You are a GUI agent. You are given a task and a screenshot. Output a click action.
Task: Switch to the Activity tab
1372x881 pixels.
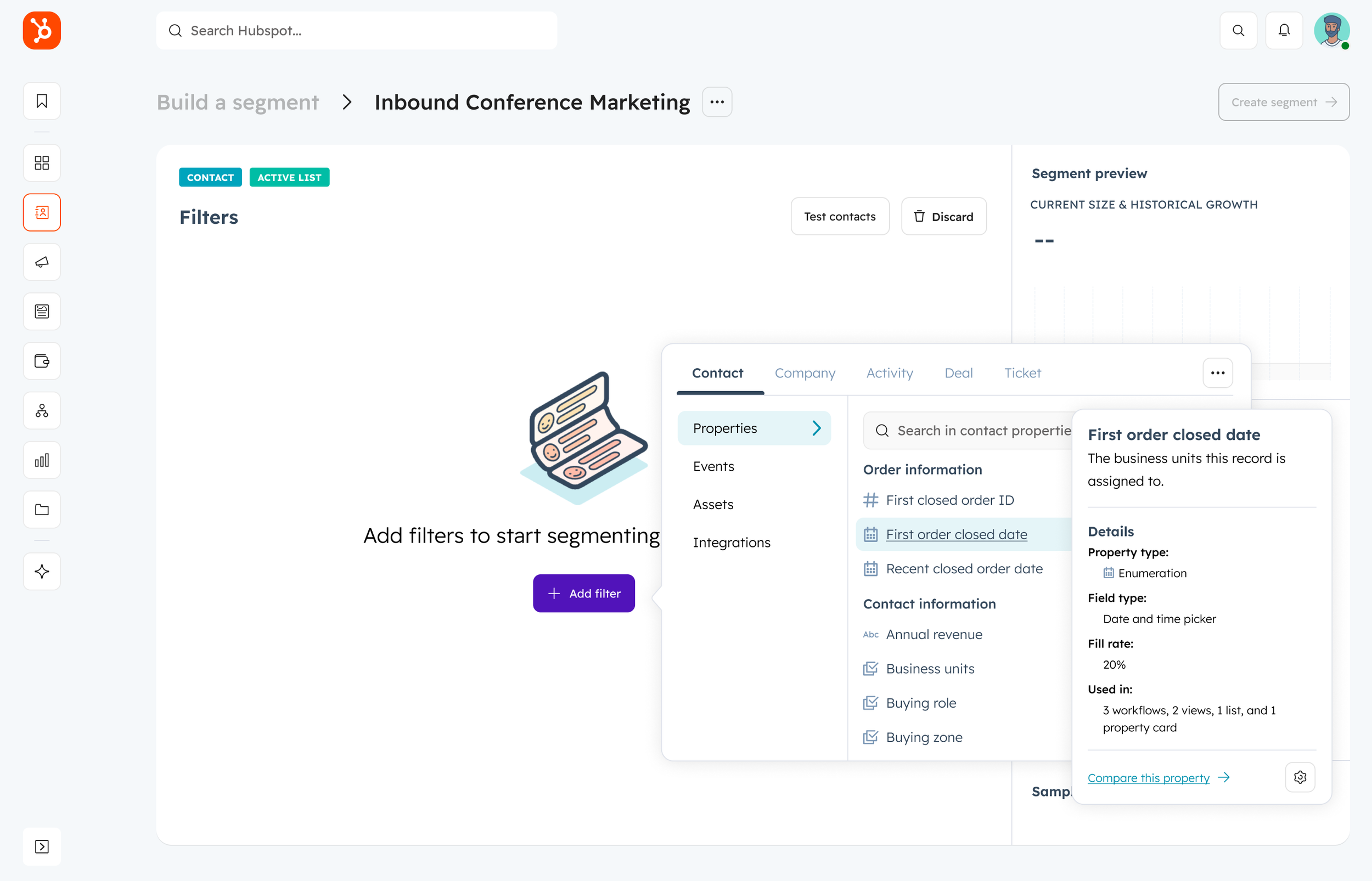pyautogui.click(x=889, y=373)
